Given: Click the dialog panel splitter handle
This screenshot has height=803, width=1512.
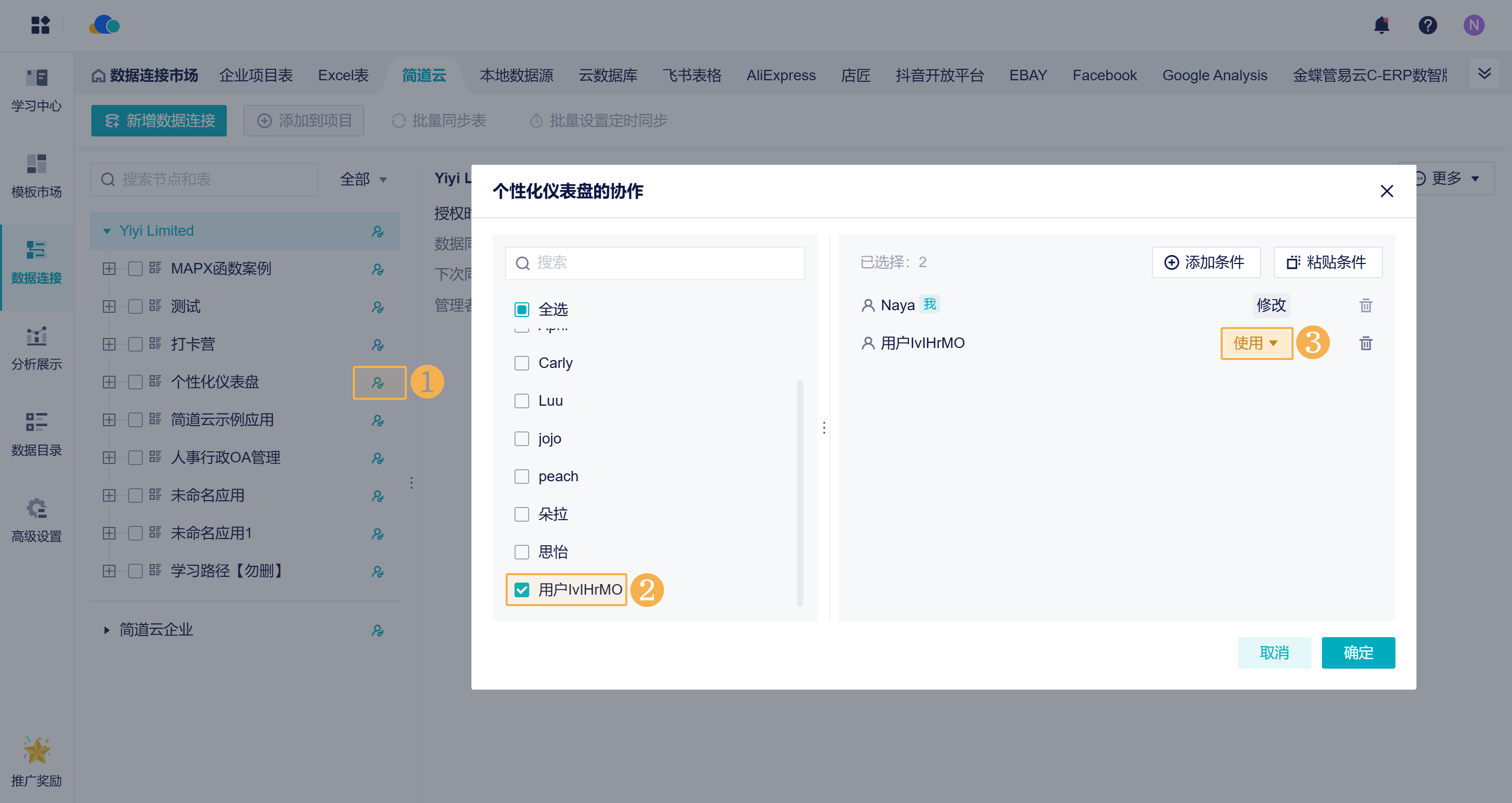Looking at the screenshot, I should point(824,427).
